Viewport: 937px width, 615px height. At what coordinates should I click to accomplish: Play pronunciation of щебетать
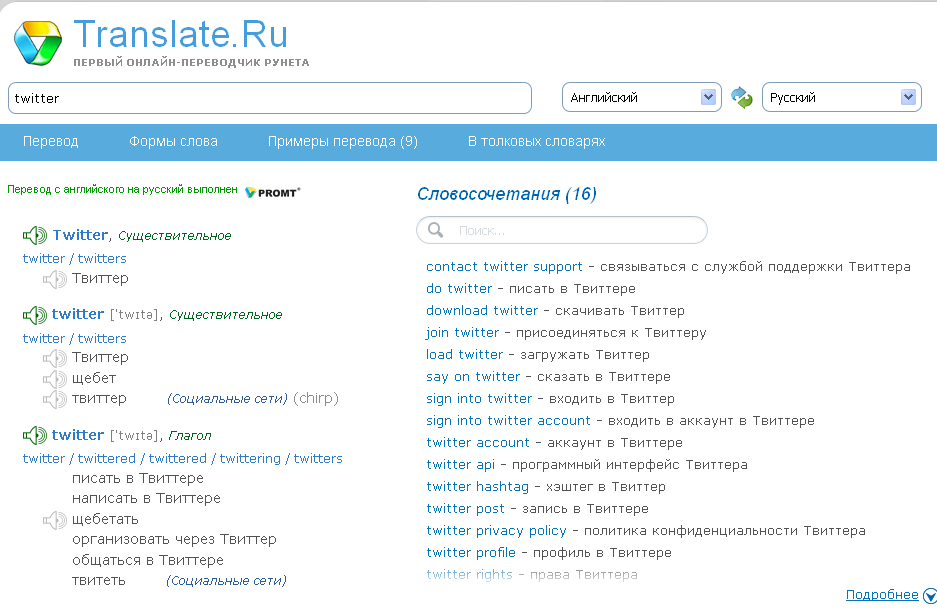pyautogui.click(x=55, y=520)
